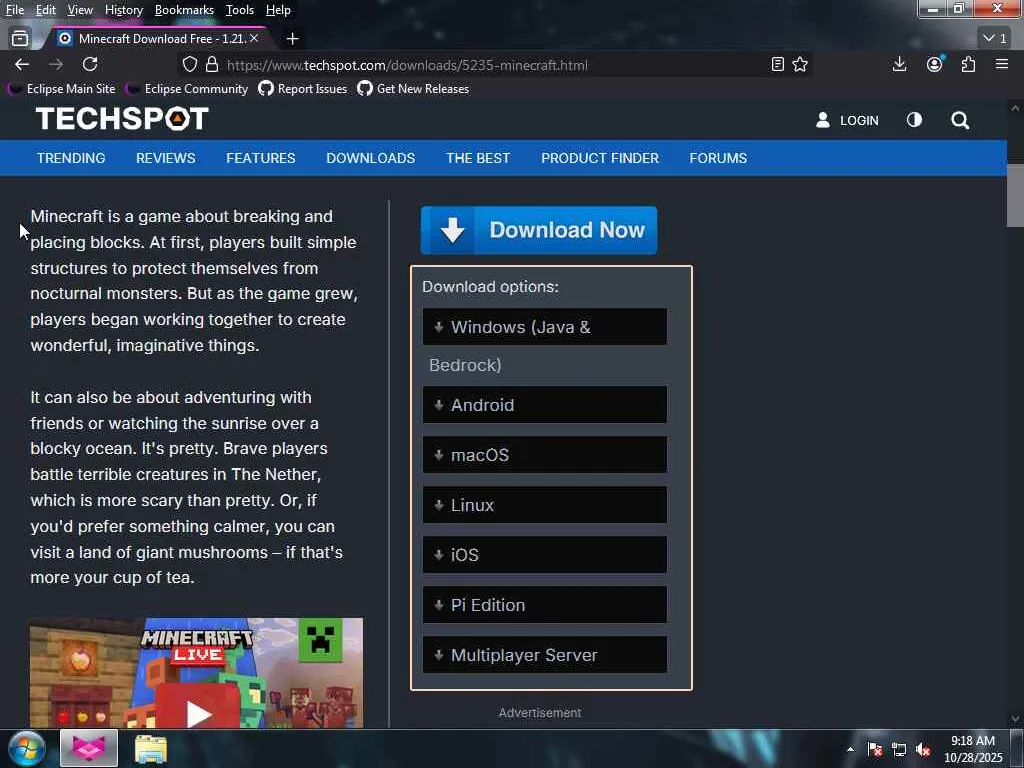Toggle reader view icon in address bar
1024x768 pixels.
click(777, 65)
